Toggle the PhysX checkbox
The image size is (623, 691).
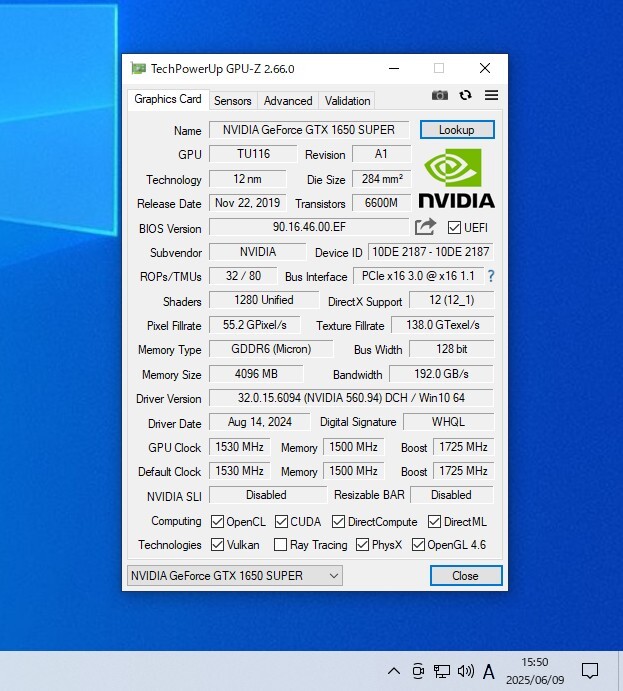(x=362, y=544)
